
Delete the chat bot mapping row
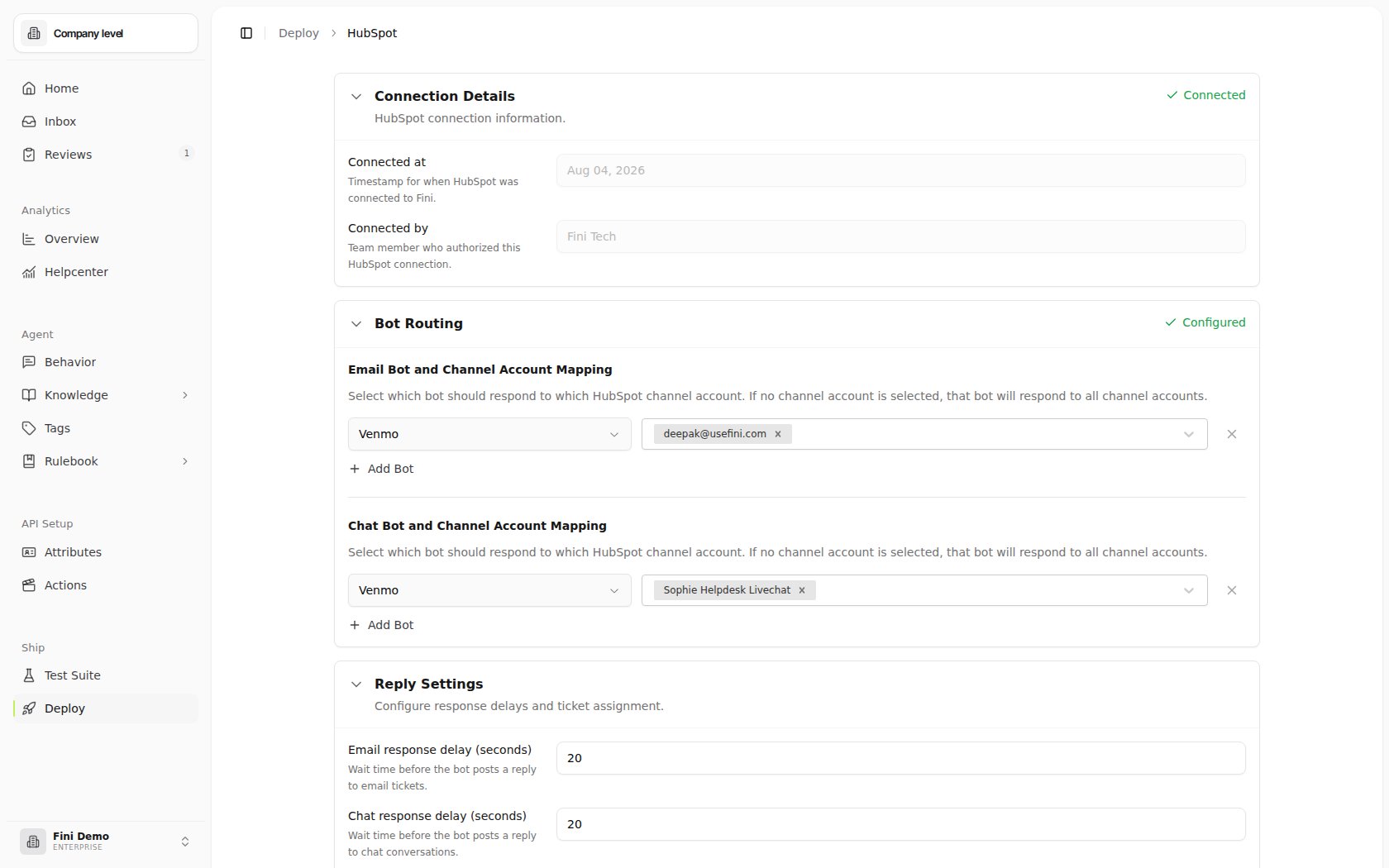tap(1232, 590)
